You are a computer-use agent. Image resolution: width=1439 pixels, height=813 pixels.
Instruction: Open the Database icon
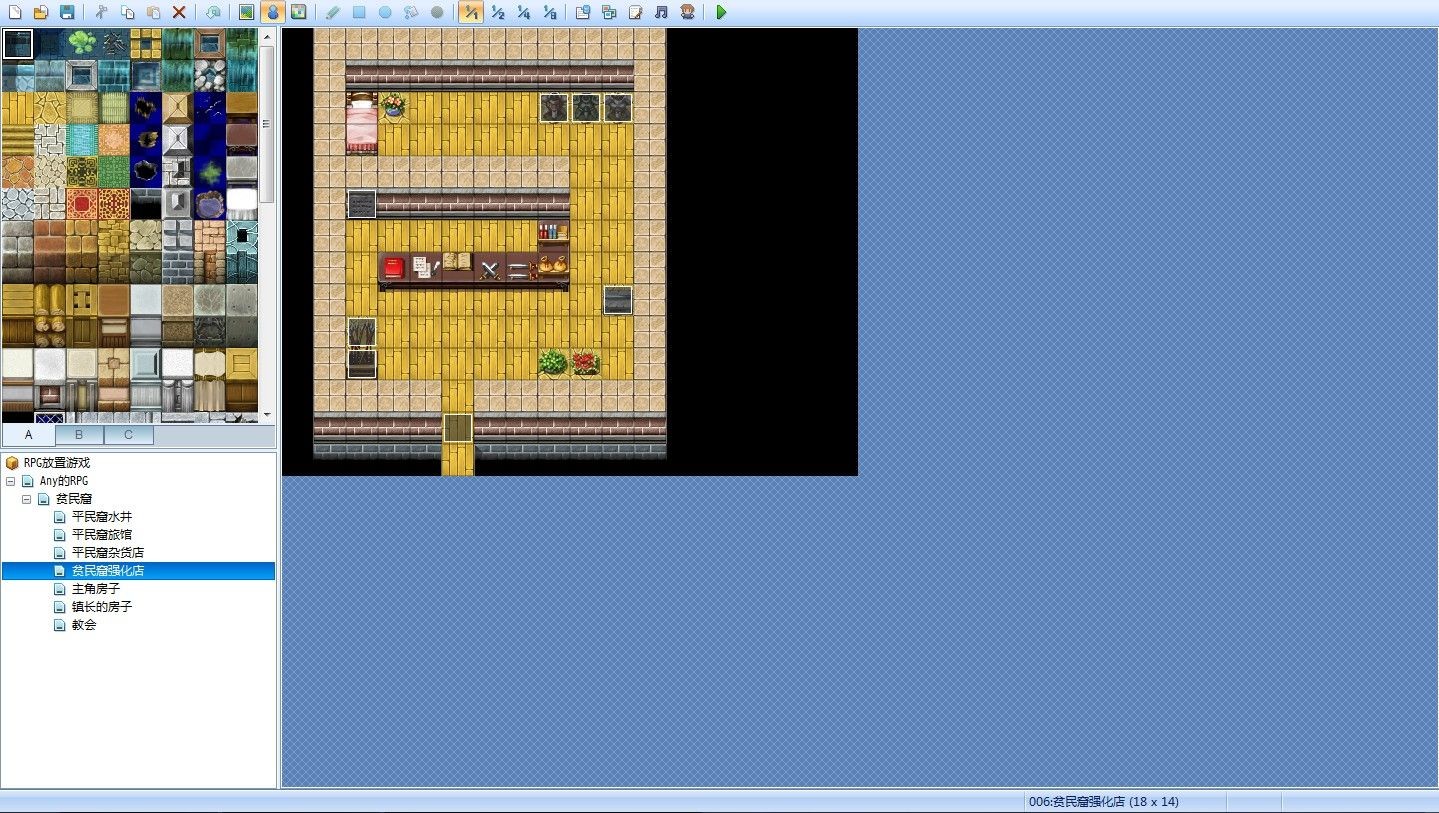click(583, 12)
